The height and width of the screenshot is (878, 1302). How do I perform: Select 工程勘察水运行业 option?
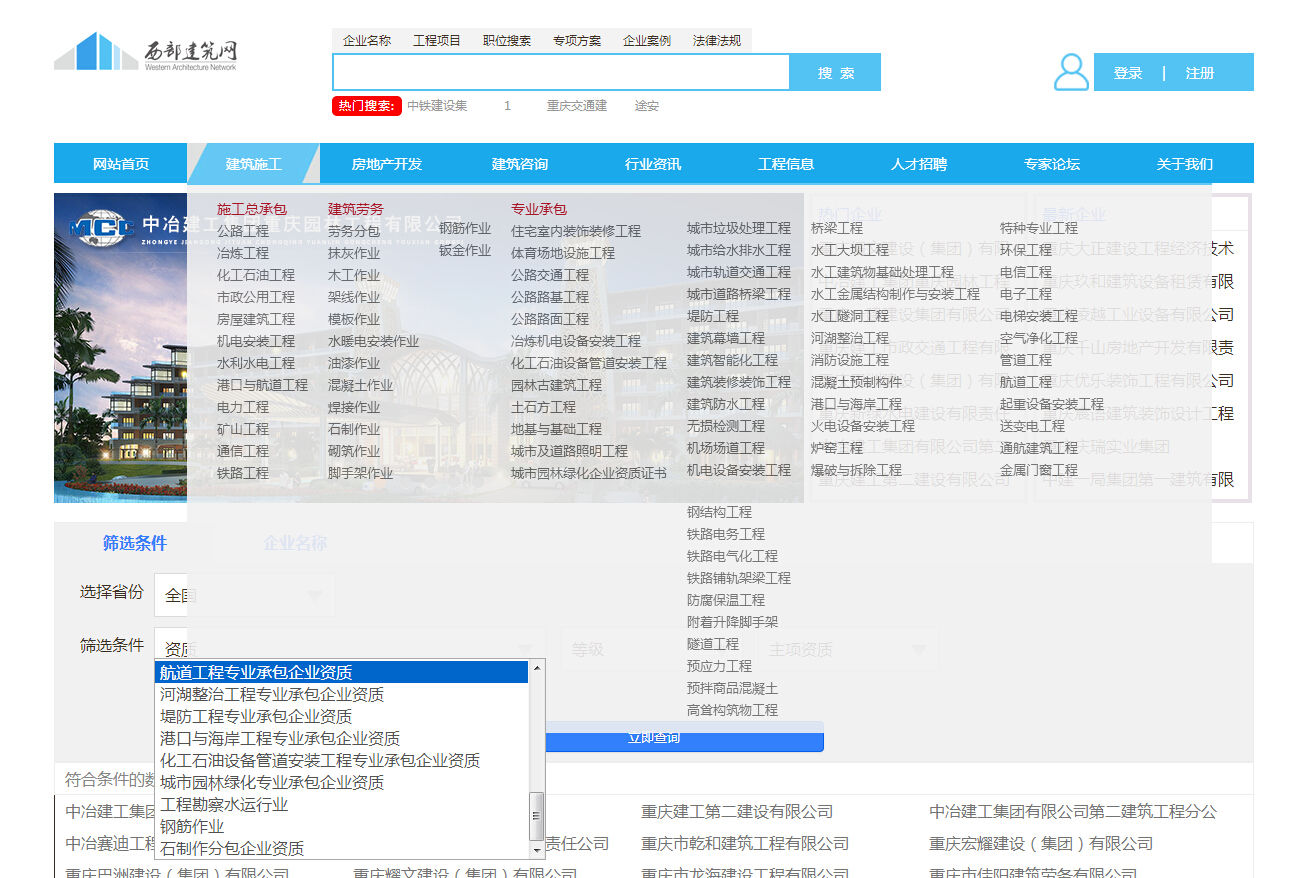[x=342, y=804]
